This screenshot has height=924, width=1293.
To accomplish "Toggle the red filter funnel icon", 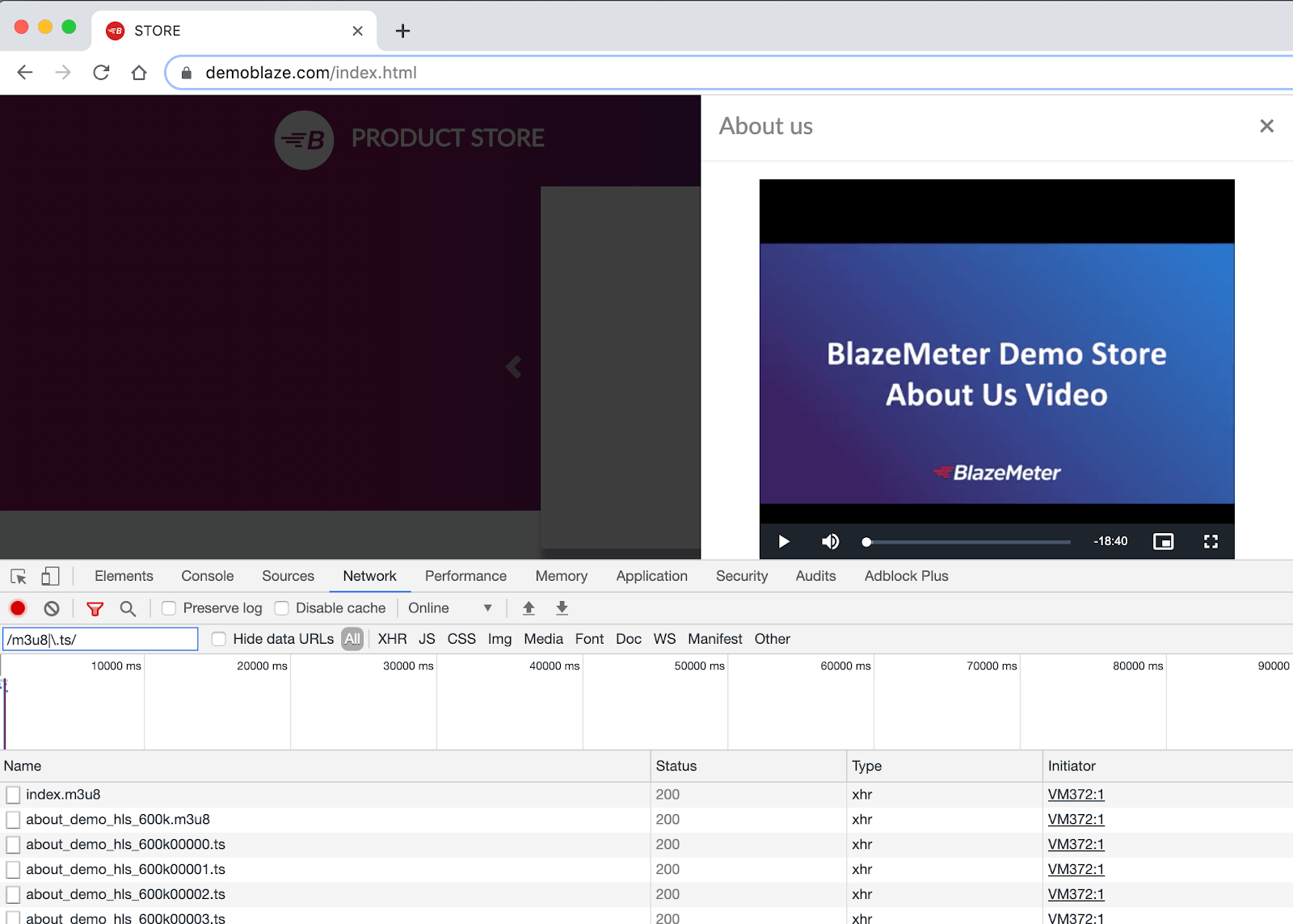I will point(95,608).
